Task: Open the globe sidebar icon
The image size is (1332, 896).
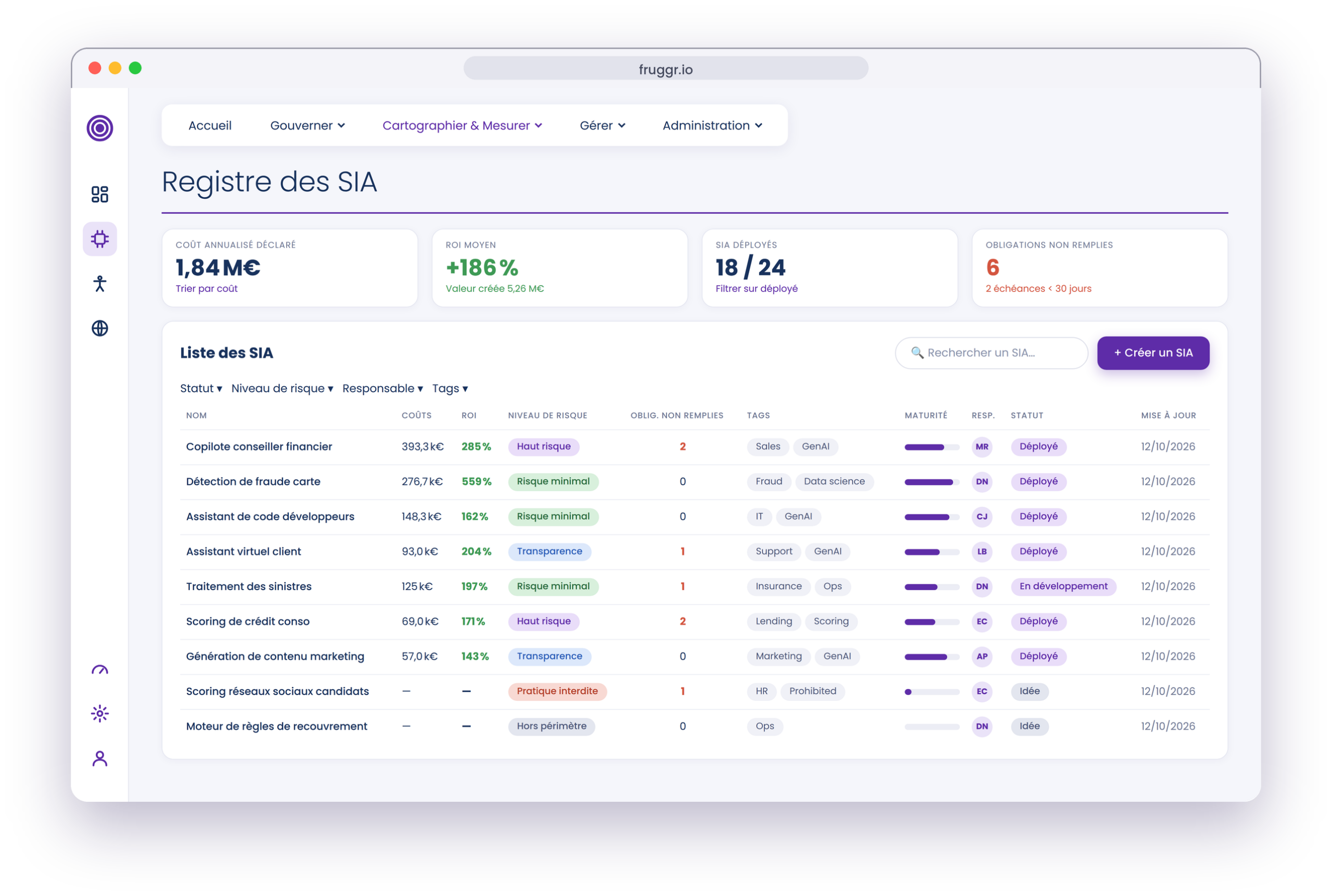Action: click(100, 328)
